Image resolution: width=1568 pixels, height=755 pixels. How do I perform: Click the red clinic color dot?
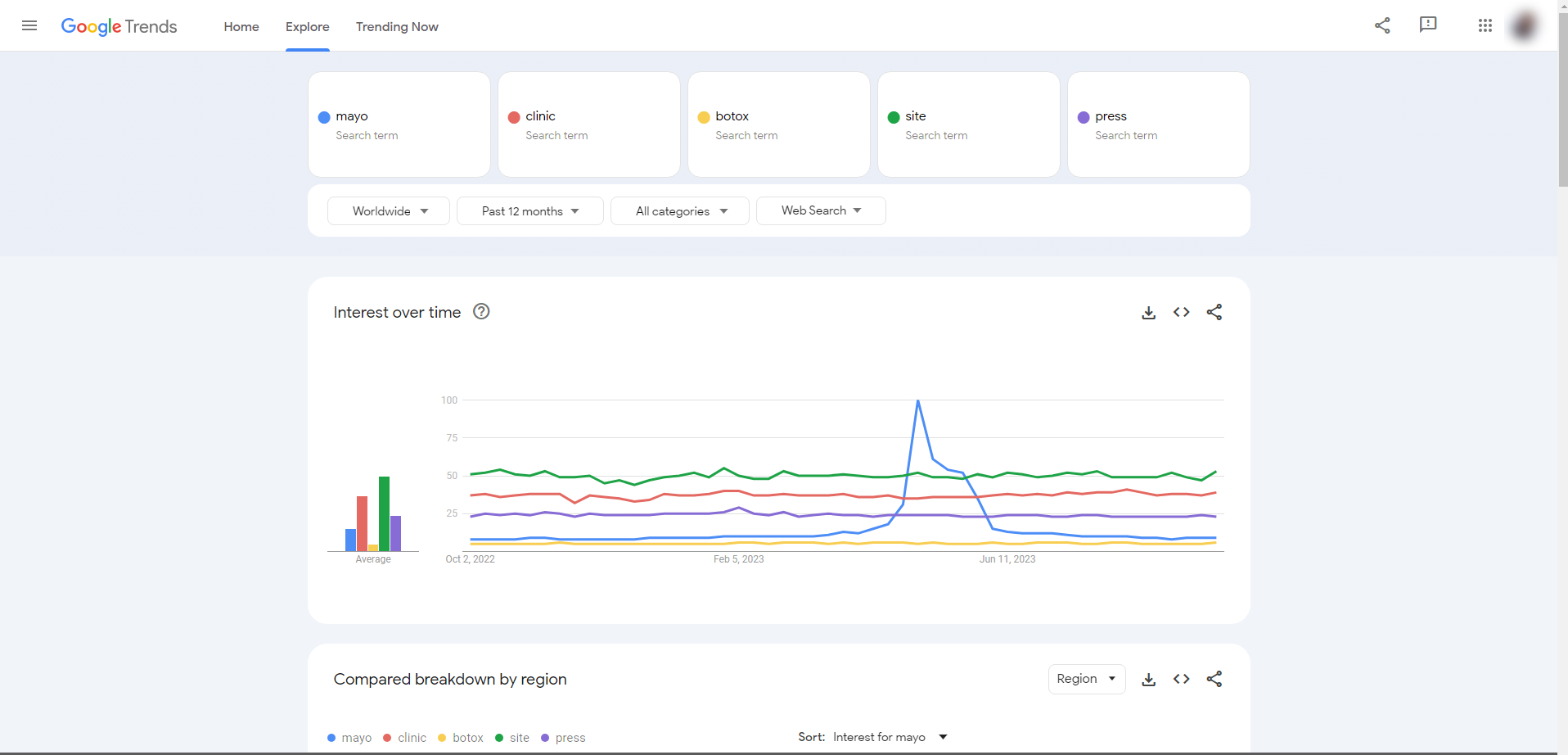(x=514, y=117)
